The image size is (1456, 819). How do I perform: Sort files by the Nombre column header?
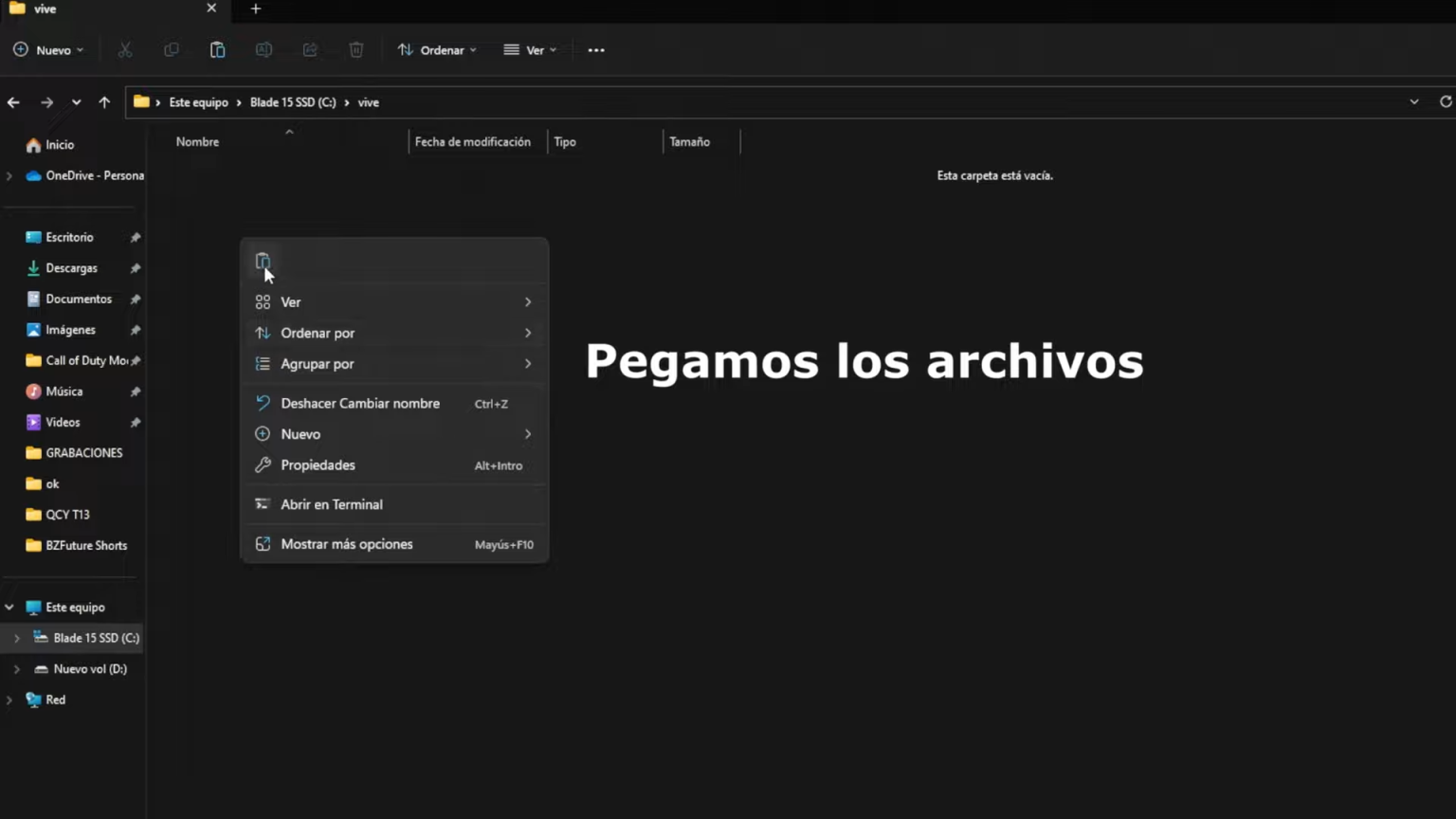tap(197, 141)
